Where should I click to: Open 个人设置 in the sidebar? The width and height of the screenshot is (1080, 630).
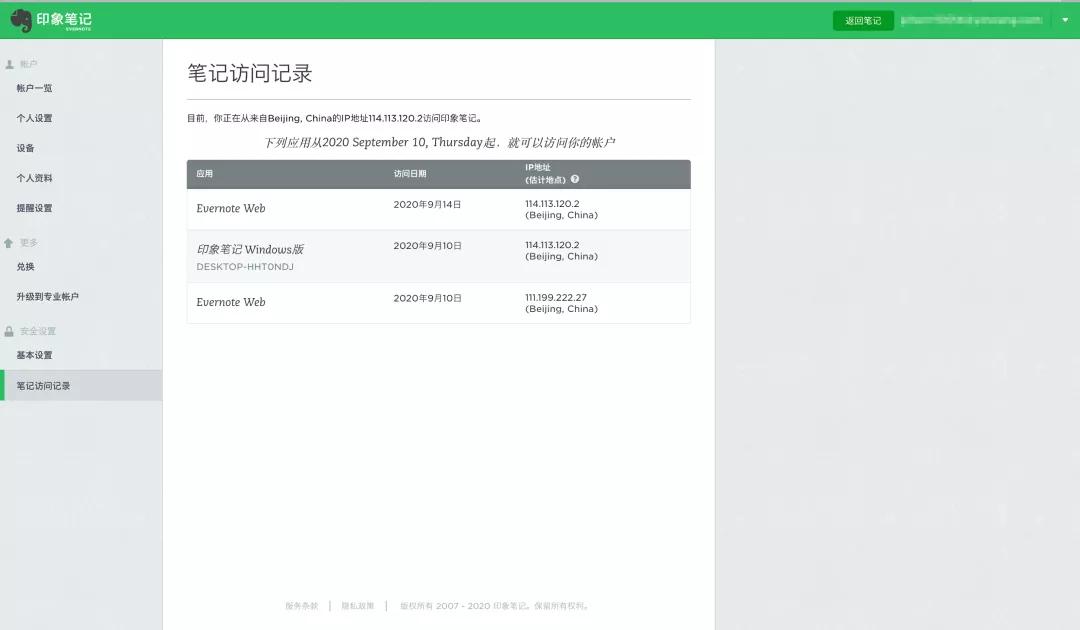point(34,118)
